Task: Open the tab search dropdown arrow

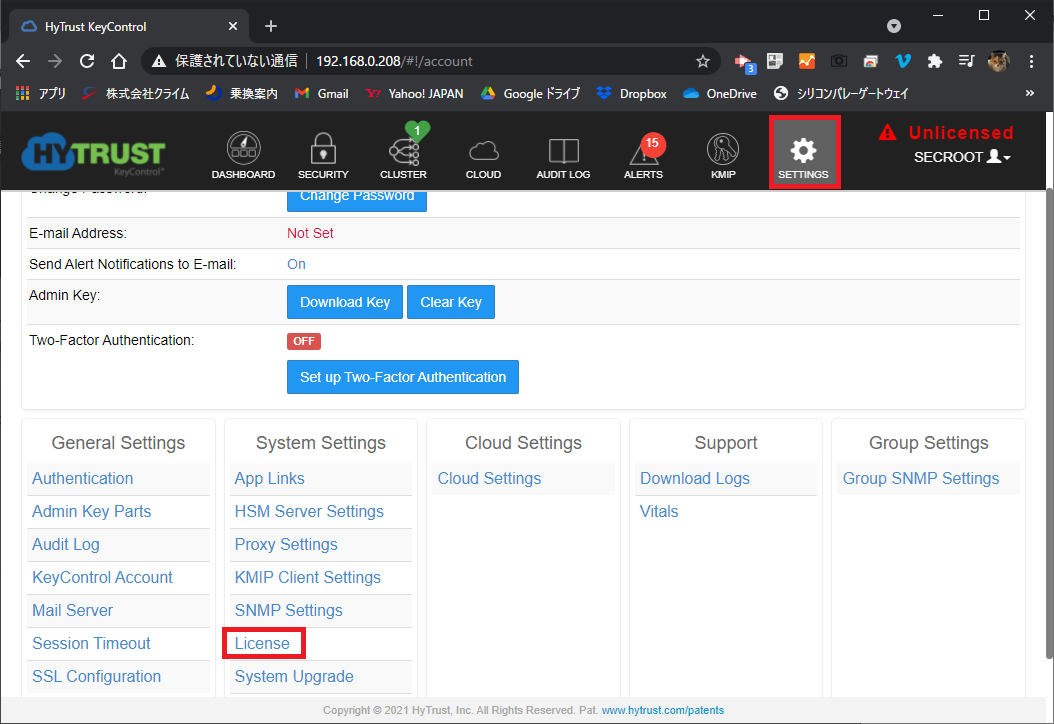Action: (894, 26)
